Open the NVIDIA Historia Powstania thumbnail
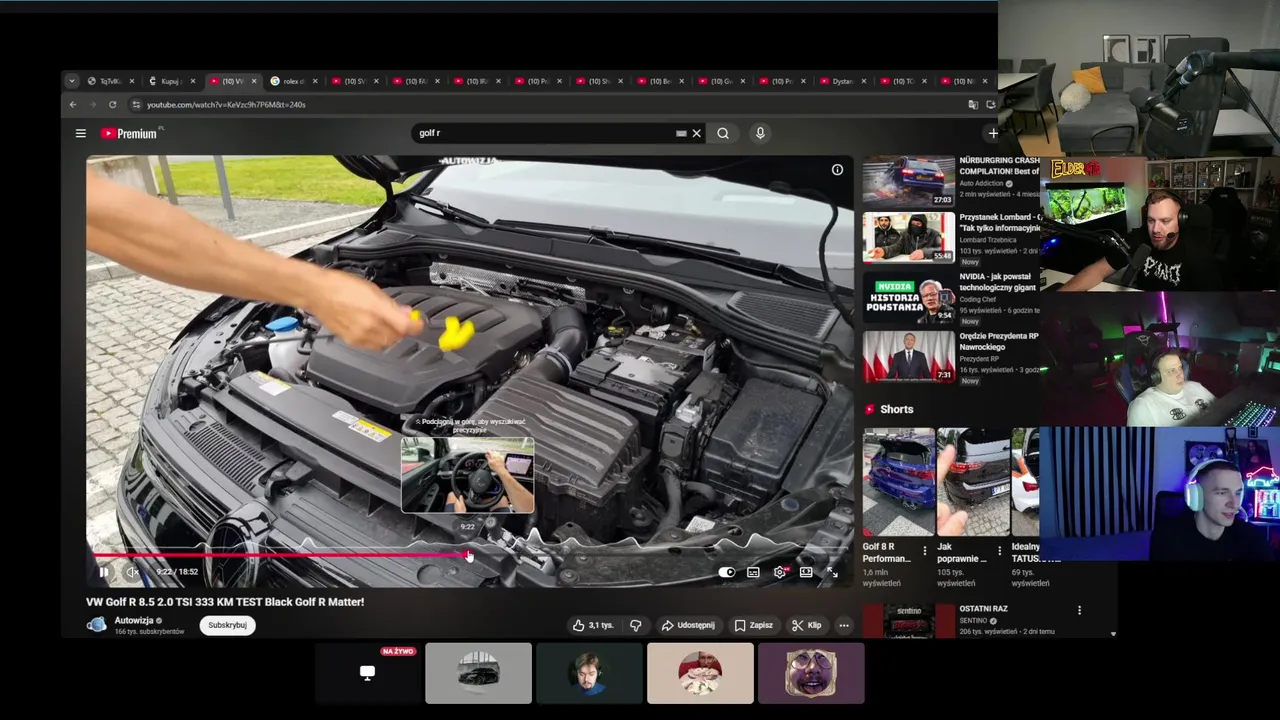Viewport: 1280px width, 720px height. click(909, 297)
